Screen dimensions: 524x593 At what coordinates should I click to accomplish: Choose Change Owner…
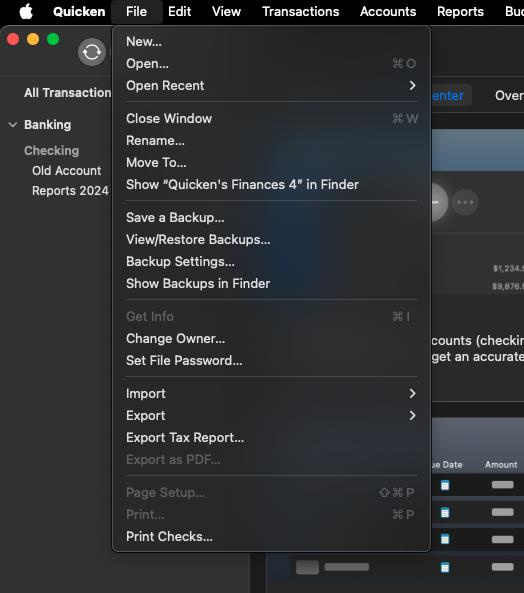point(271,338)
